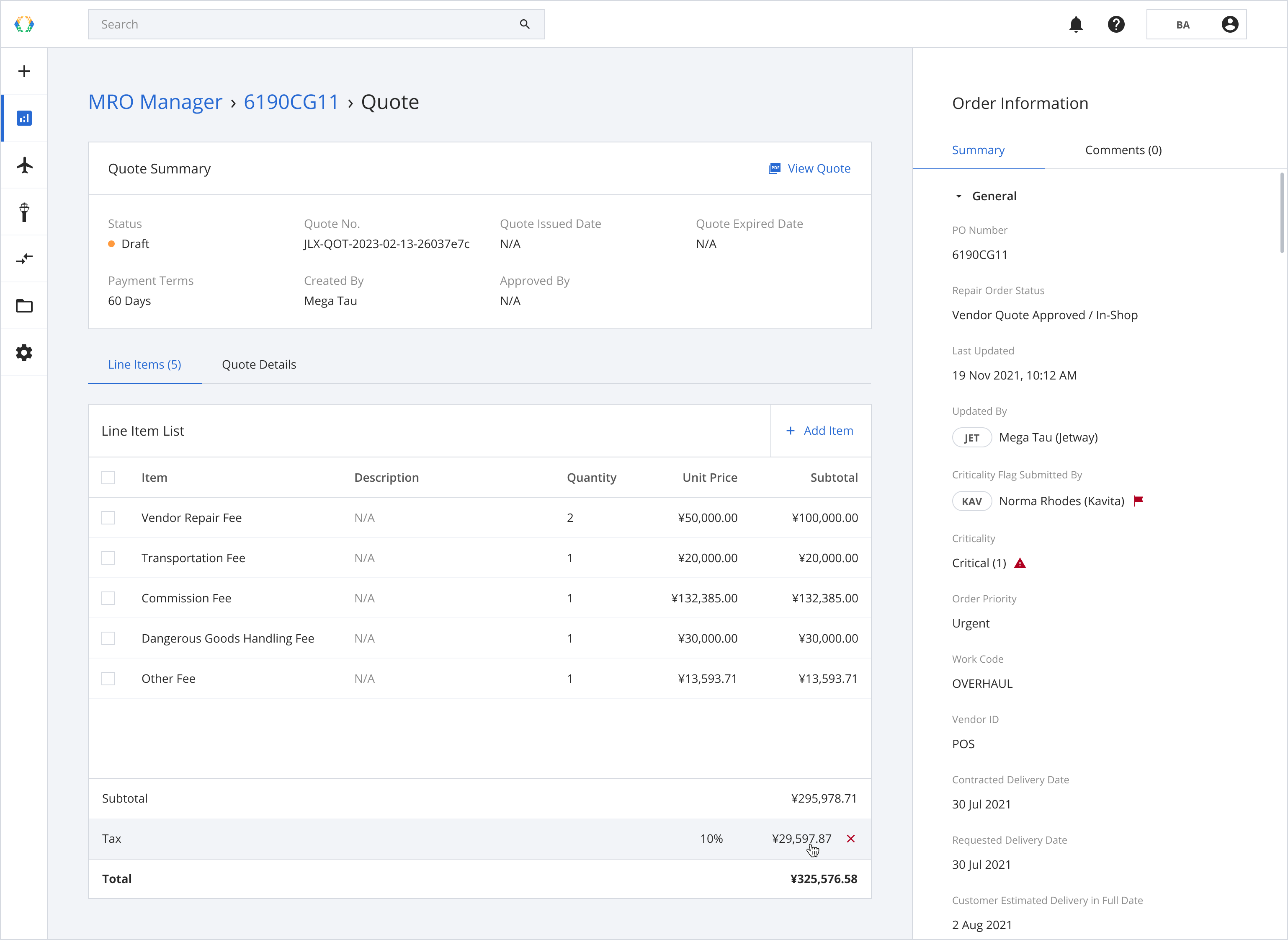This screenshot has height=940, width=1288.
Task: Toggle the select-all checkbox in table header
Action: pyautogui.click(x=108, y=478)
